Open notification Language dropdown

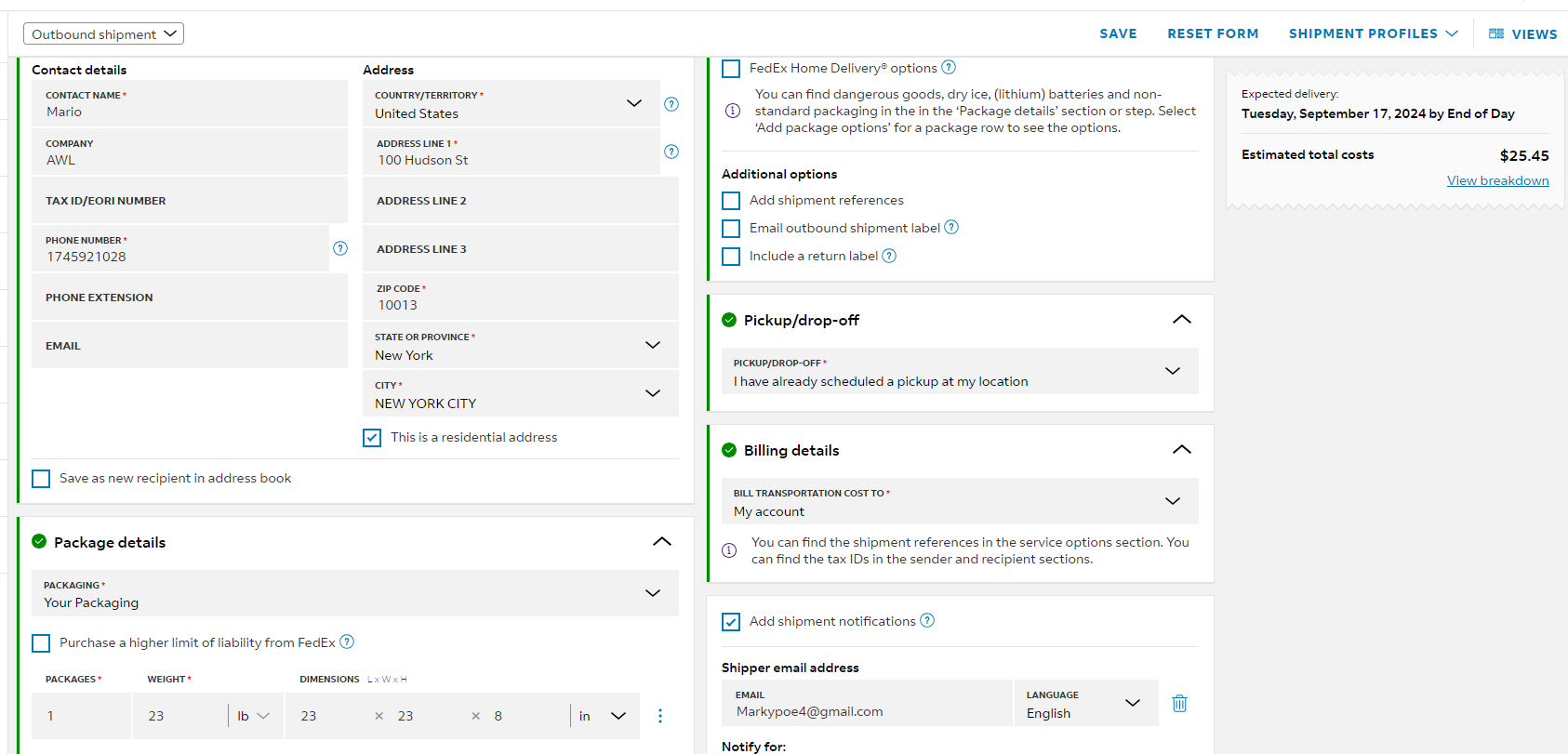[x=1086, y=703]
